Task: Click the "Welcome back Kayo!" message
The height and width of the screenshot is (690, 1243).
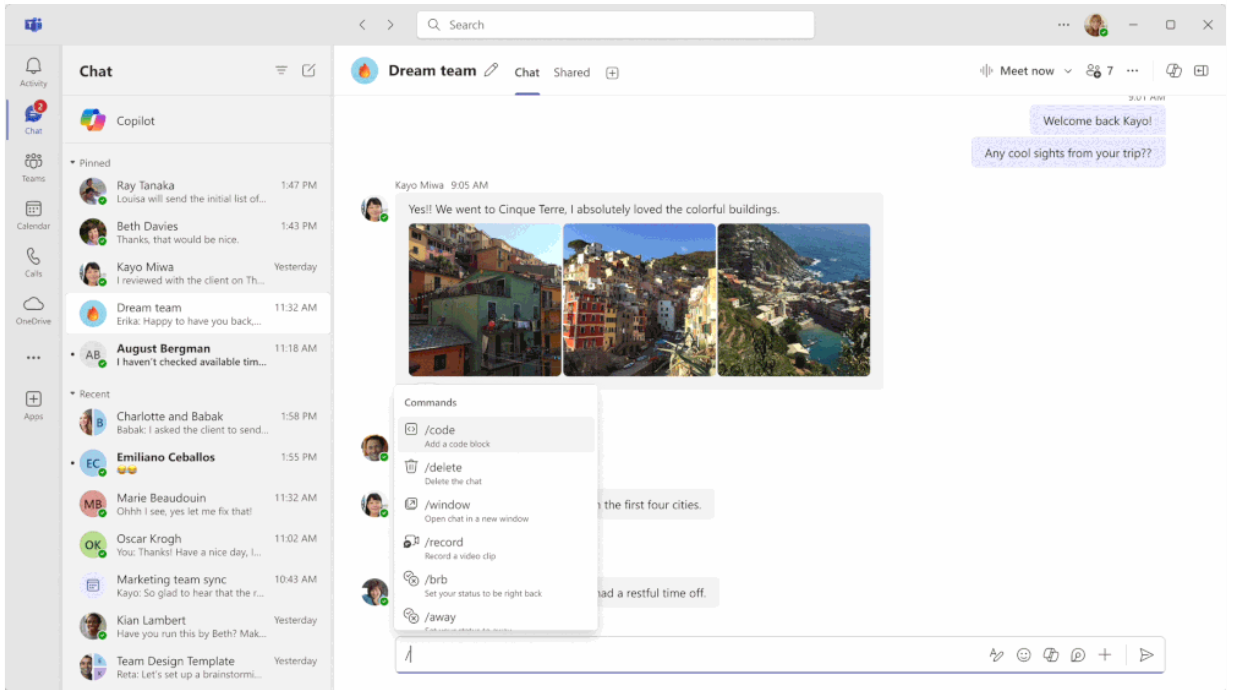Action: click(x=1097, y=121)
